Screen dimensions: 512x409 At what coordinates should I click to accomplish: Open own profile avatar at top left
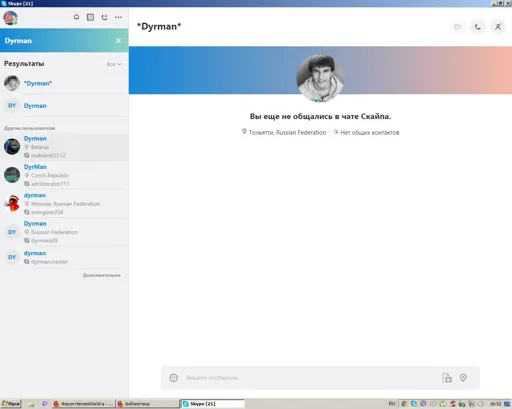tap(10, 17)
